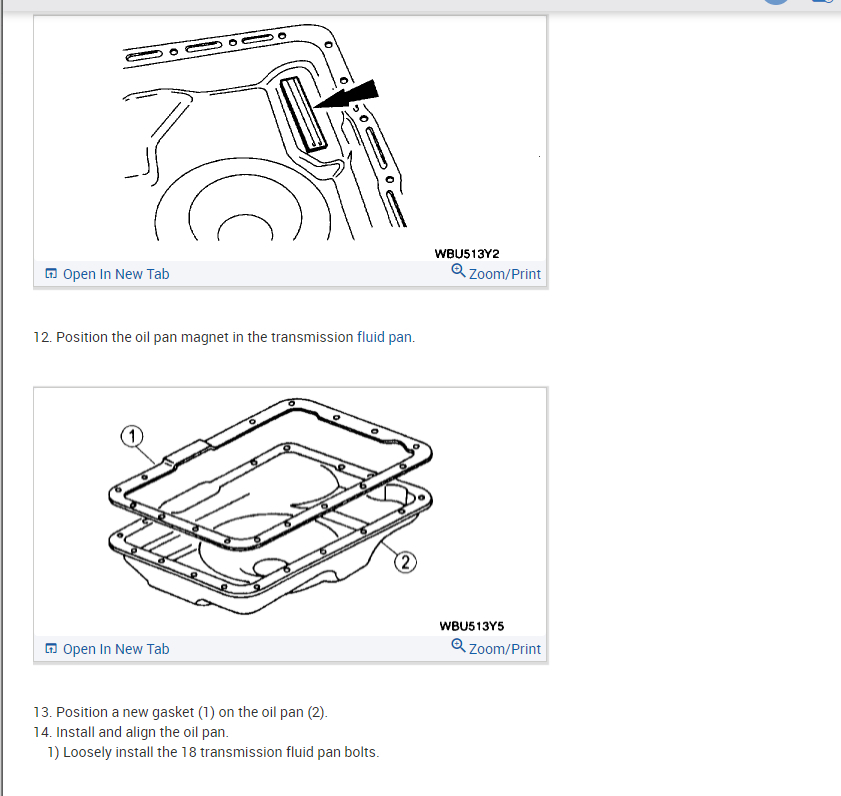Click callout number 2 on the oil pan diagram
The height and width of the screenshot is (796, 841).
(x=405, y=562)
